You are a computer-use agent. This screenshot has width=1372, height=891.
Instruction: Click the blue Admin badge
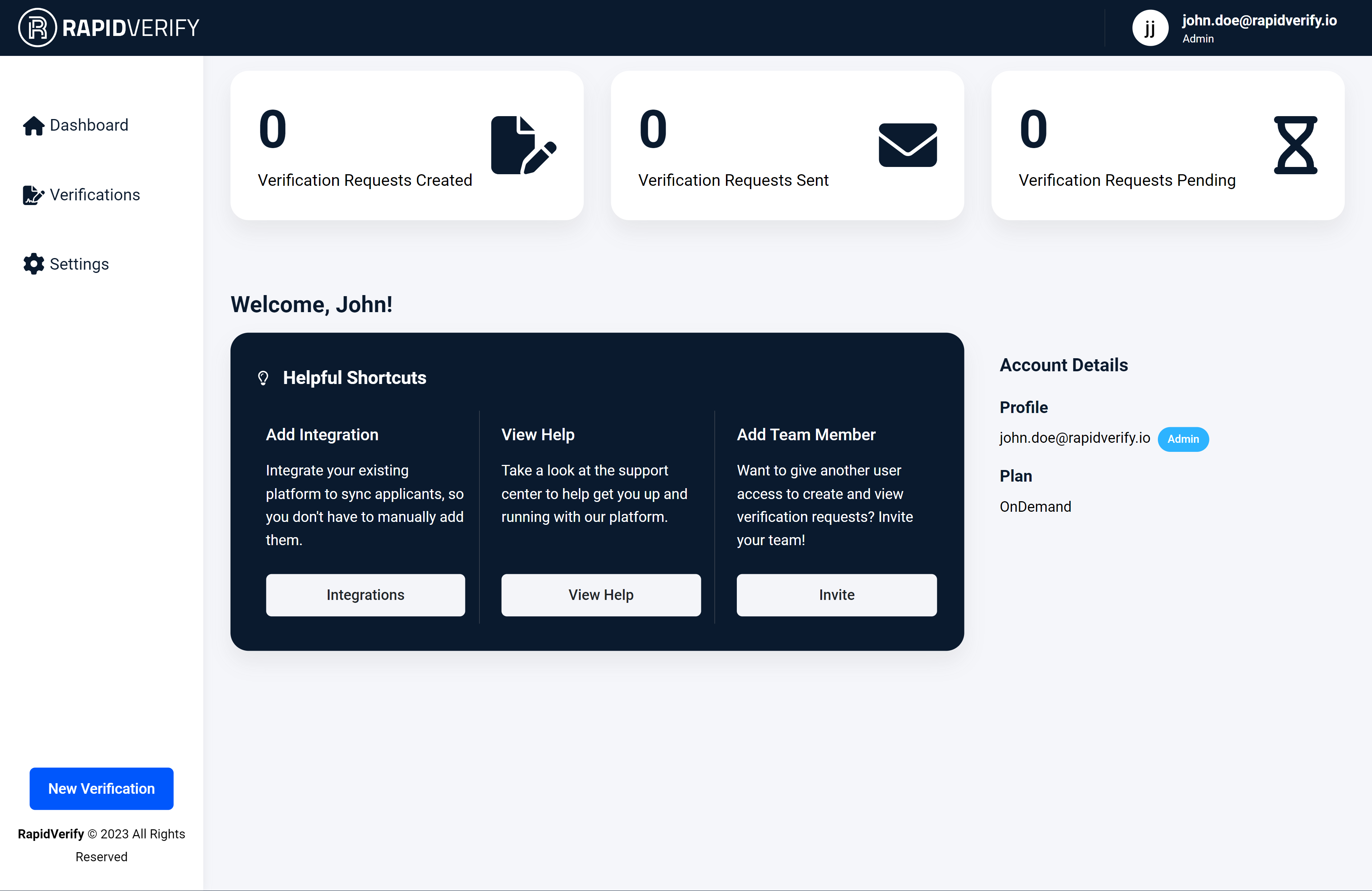(1183, 439)
